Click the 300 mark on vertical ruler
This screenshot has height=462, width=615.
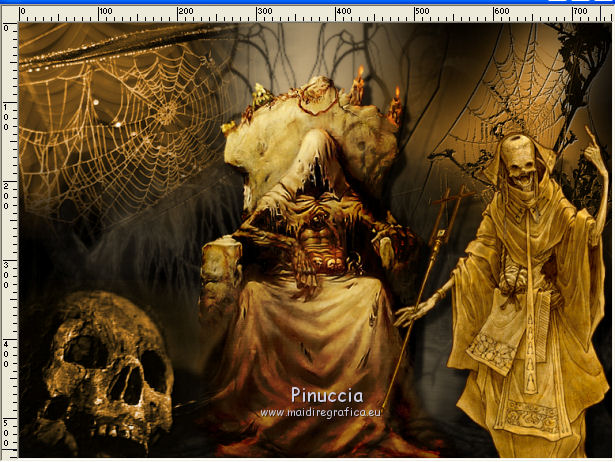pyautogui.click(x=6, y=275)
